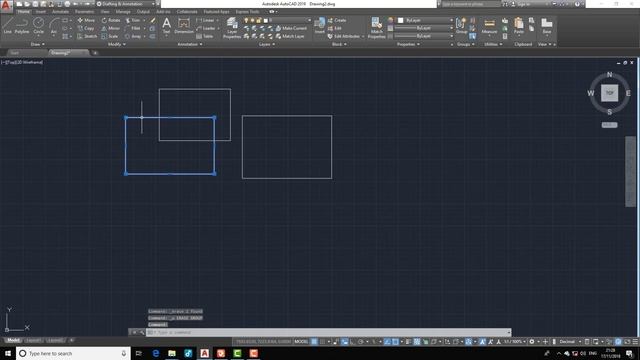Activate the Array command
640x360 pixels.
point(133,36)
